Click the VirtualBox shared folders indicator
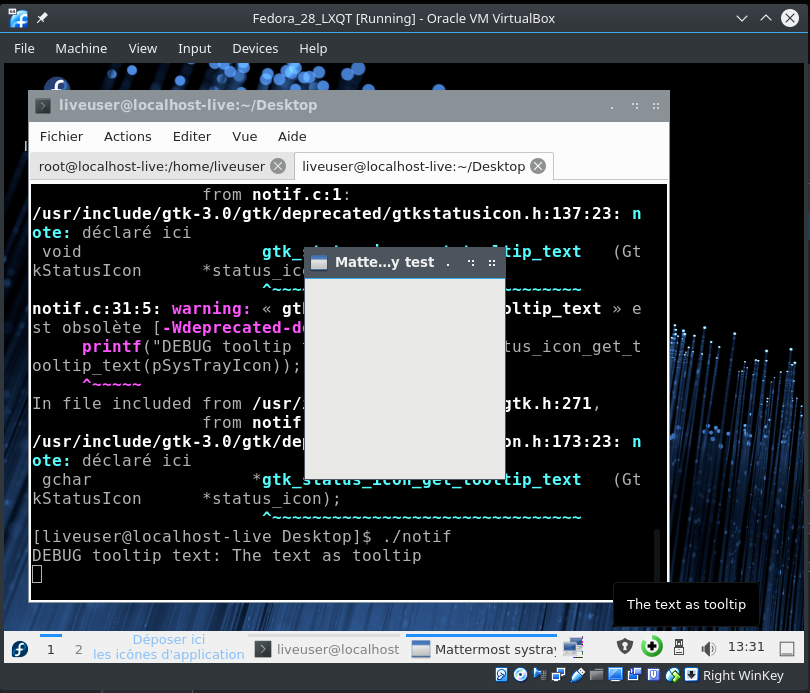The height and width of the screenshot is (693, 810). point(597,674)
